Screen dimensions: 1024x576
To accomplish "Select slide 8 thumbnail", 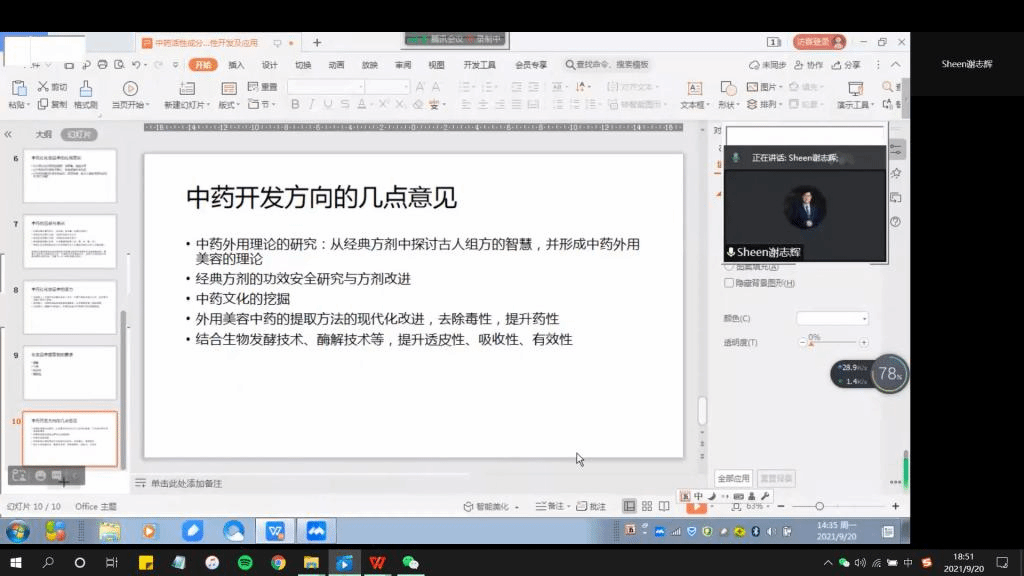I will click(70, 308).
